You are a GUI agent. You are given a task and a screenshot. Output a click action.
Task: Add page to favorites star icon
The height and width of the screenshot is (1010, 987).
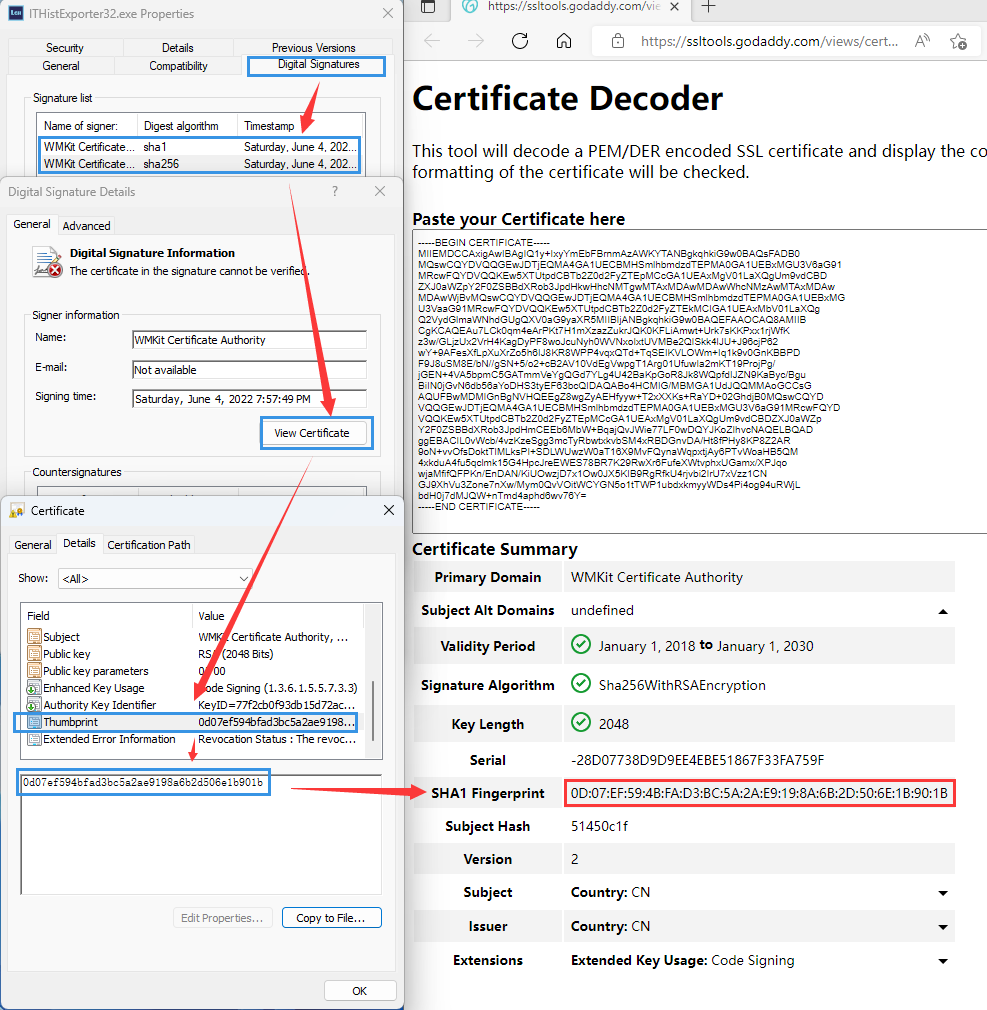(x=958, y=41)
